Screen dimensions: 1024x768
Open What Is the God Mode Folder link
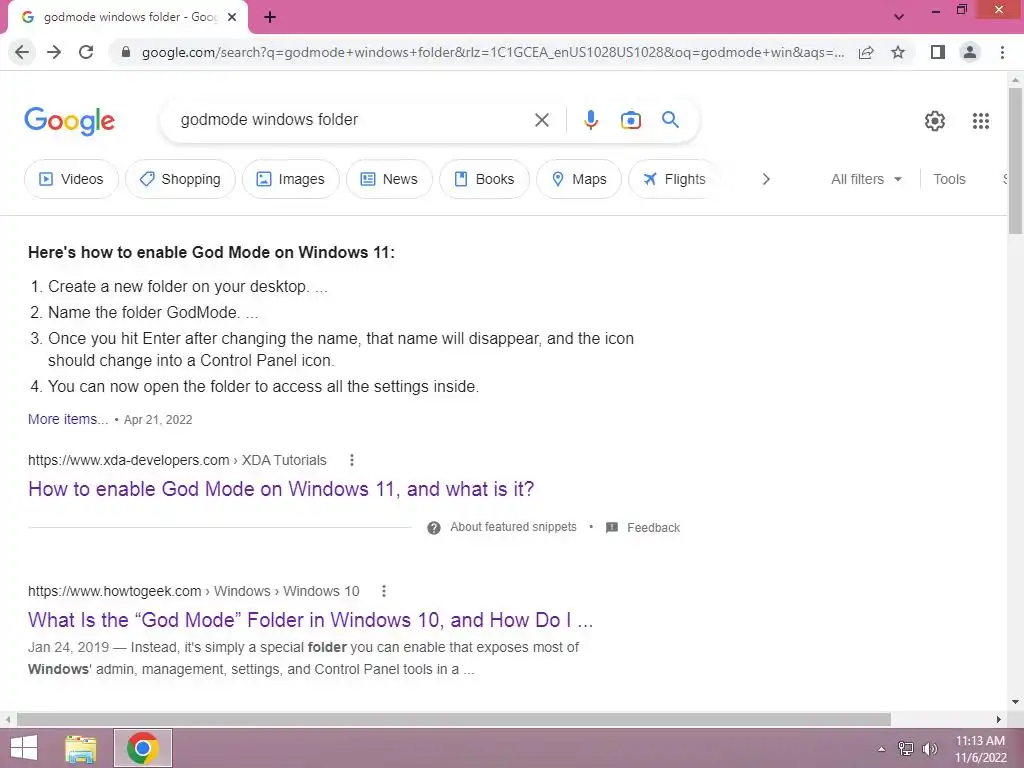(x=310, y=620)
